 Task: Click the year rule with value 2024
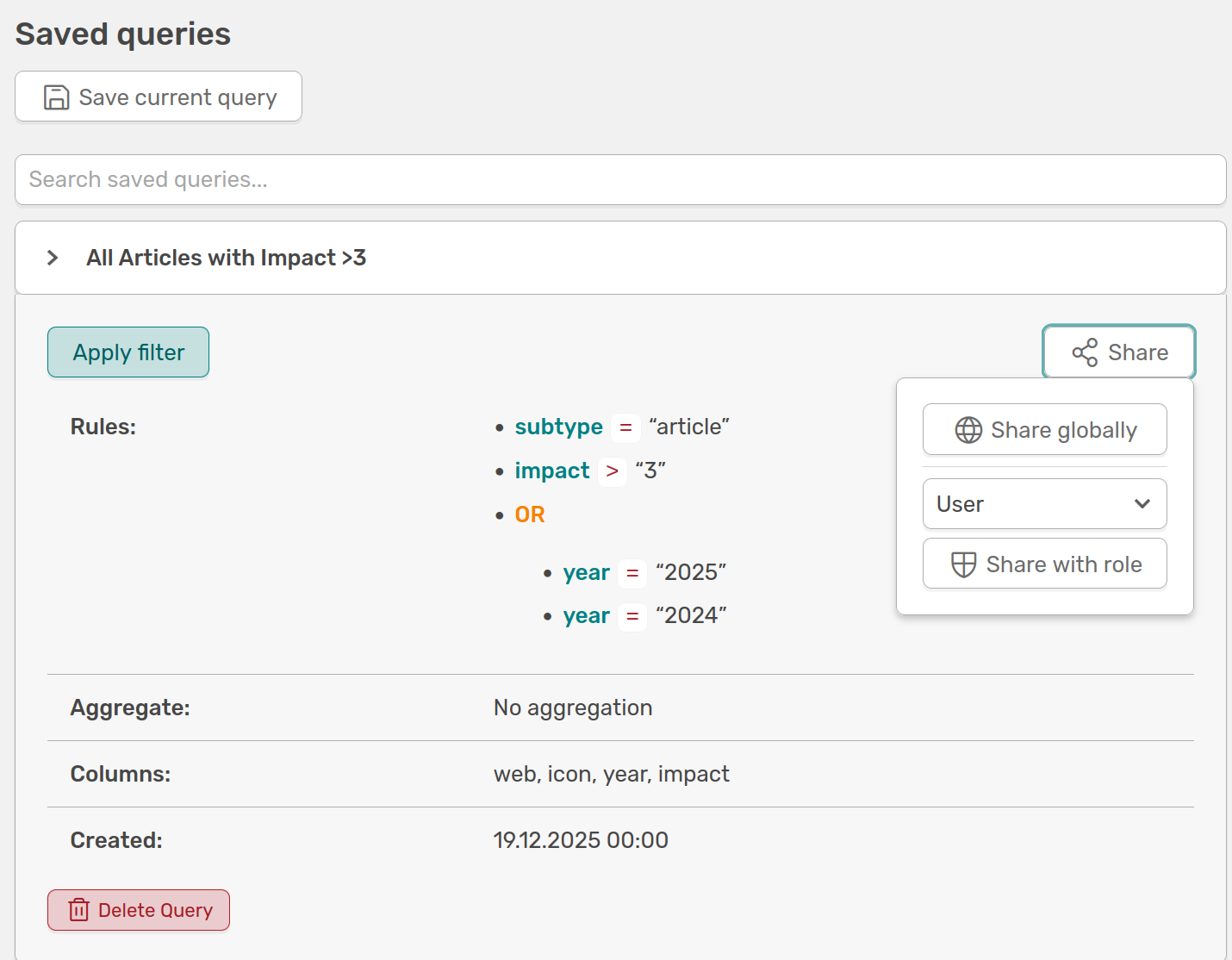point(644,615)
